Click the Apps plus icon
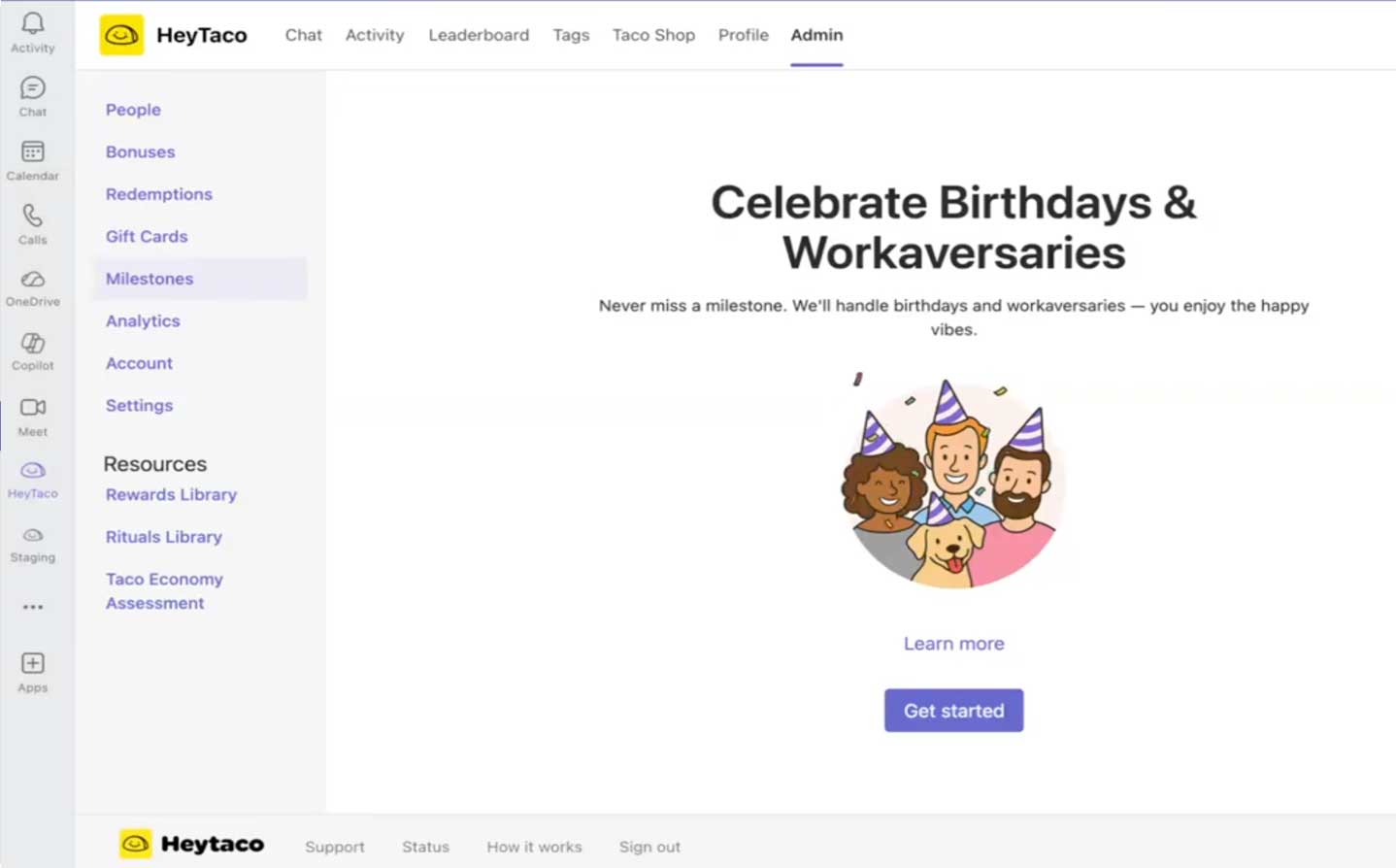 (x=33, y=664)
